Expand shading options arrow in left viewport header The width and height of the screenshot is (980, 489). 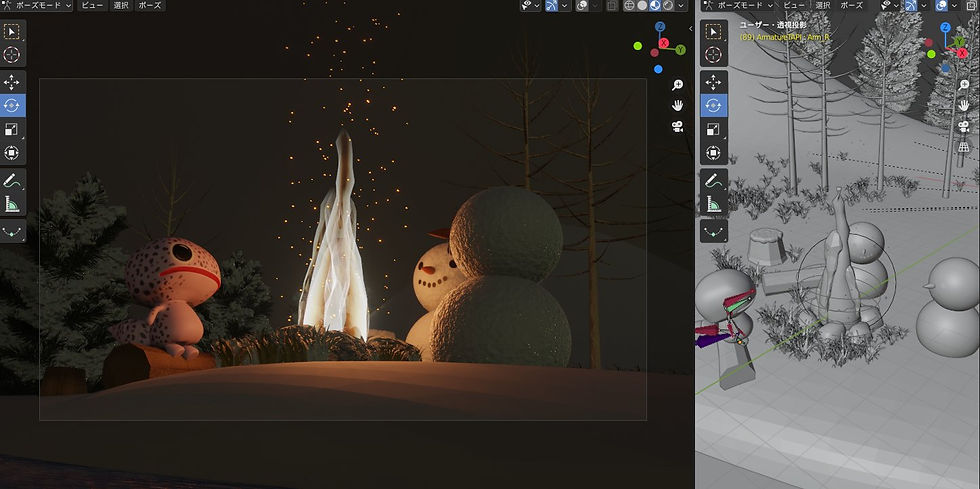[x=681, y=6]
